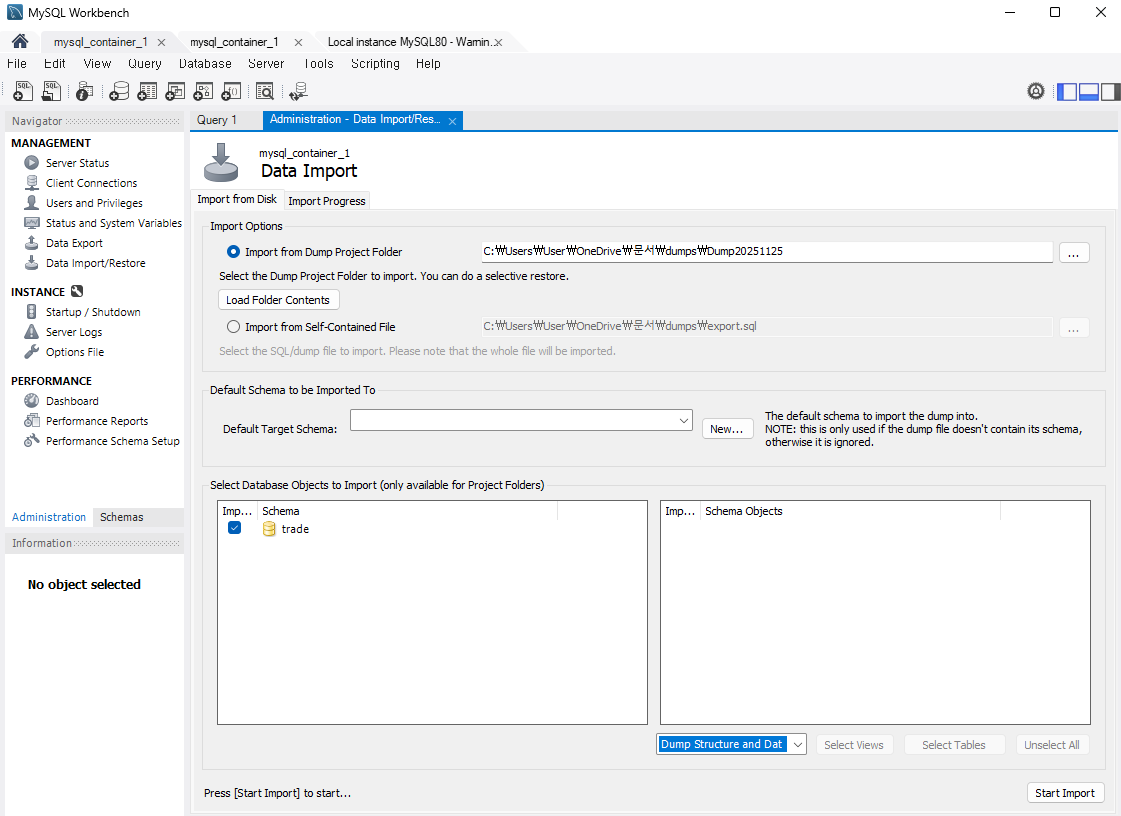Toggle the right sidebar panel icon
The height and width of the screenshot is (816, 1121).
pyautogui.click(x=1110, y=92)
